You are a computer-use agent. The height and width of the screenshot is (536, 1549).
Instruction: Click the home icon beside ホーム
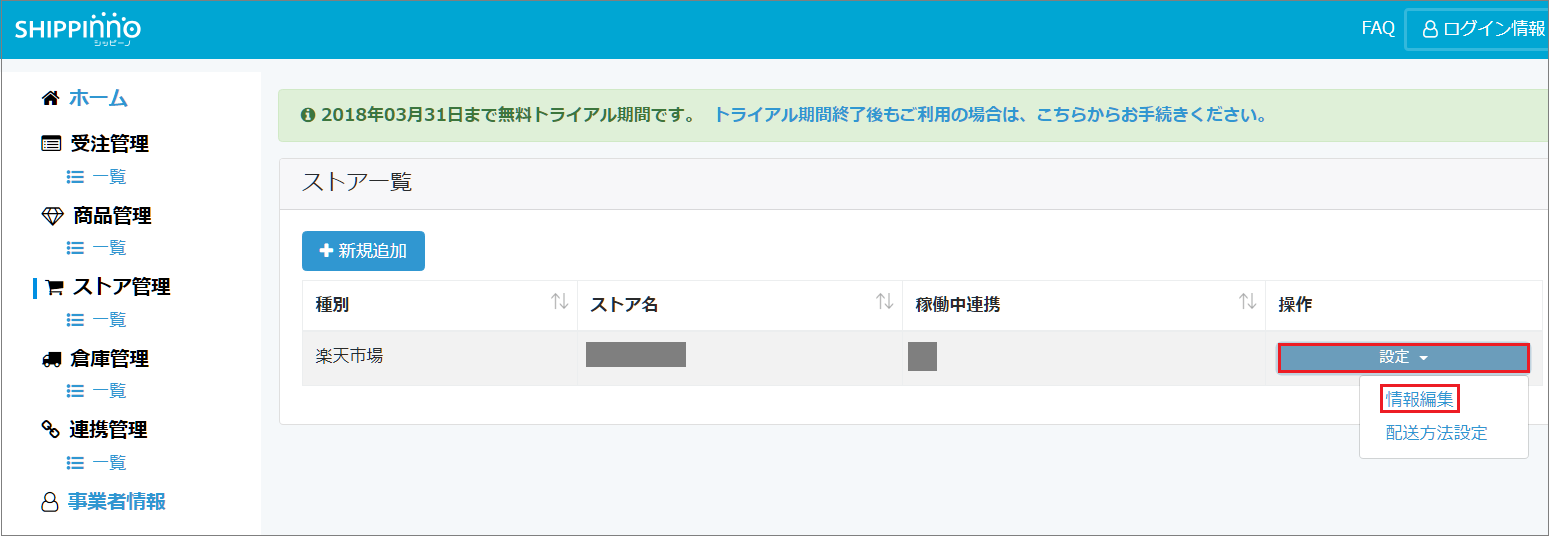point(50,98)
